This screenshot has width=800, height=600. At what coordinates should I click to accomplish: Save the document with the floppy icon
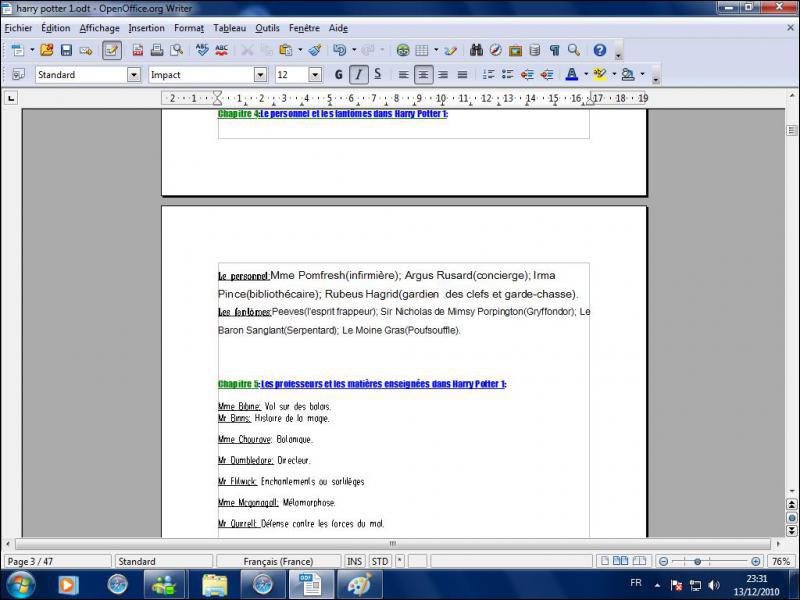coord(66,50)
